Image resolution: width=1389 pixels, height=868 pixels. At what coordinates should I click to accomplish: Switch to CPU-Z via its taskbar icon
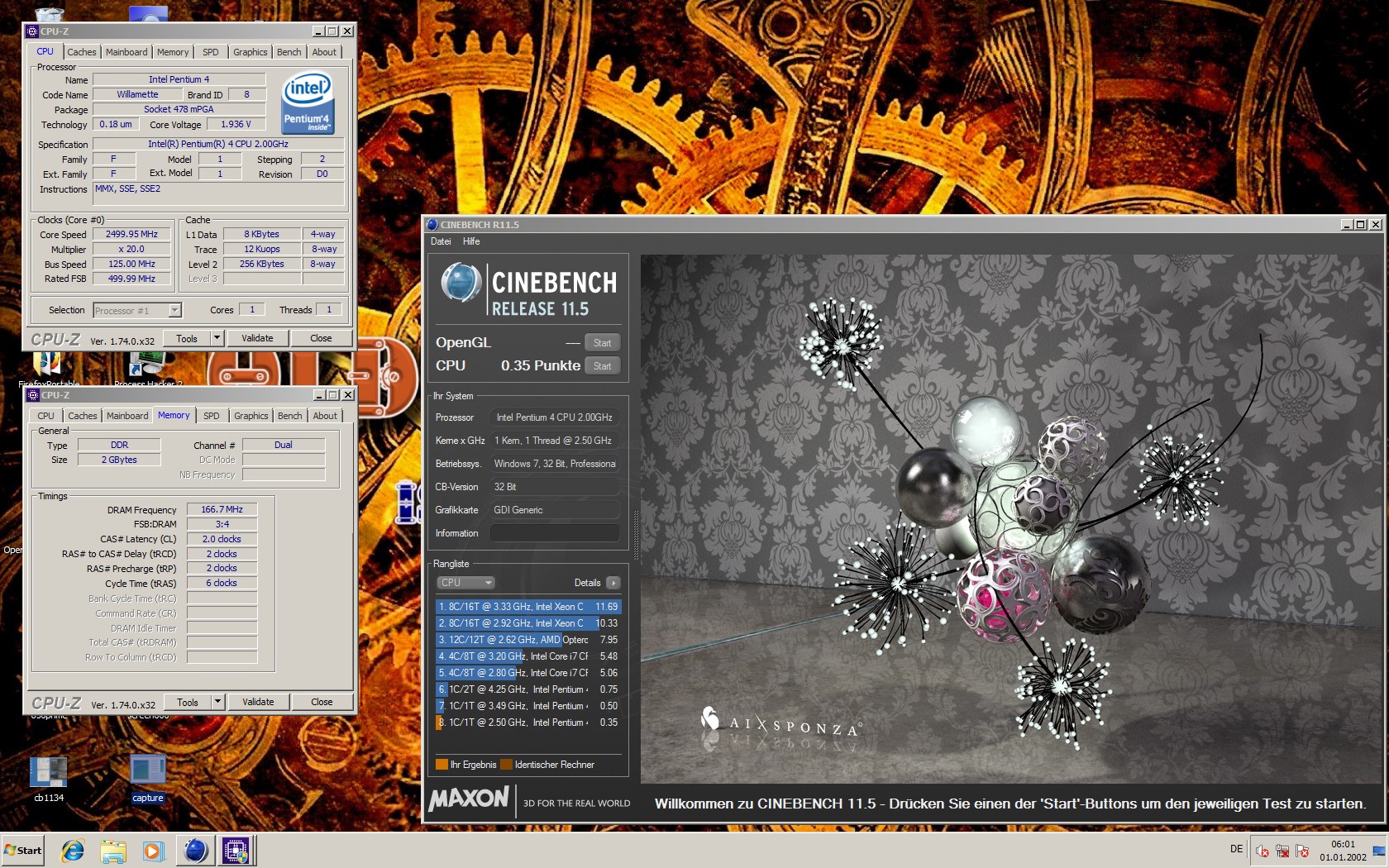(236, 850)
